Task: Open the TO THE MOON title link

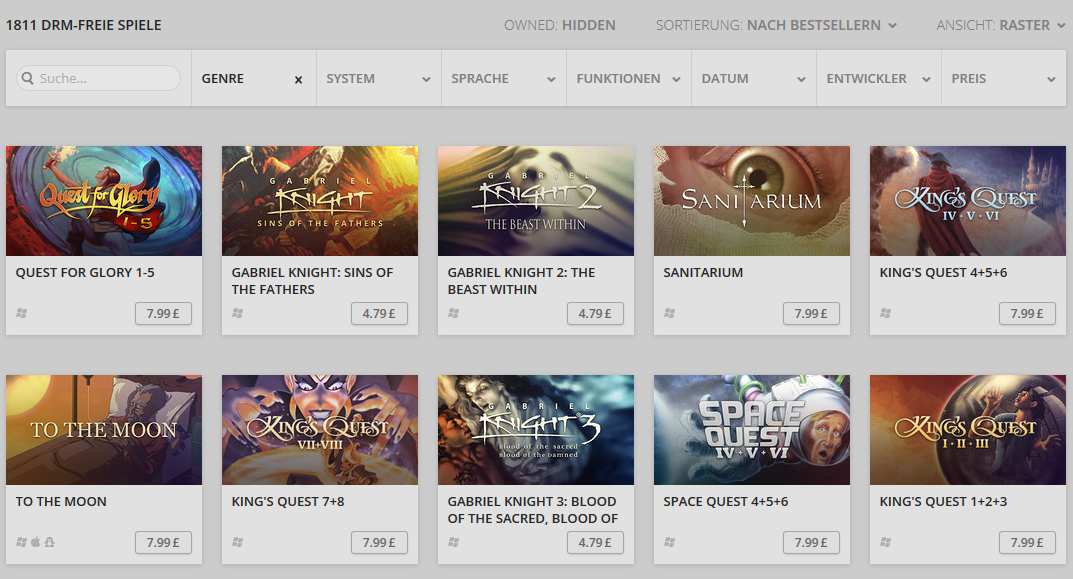Action: 61,502
